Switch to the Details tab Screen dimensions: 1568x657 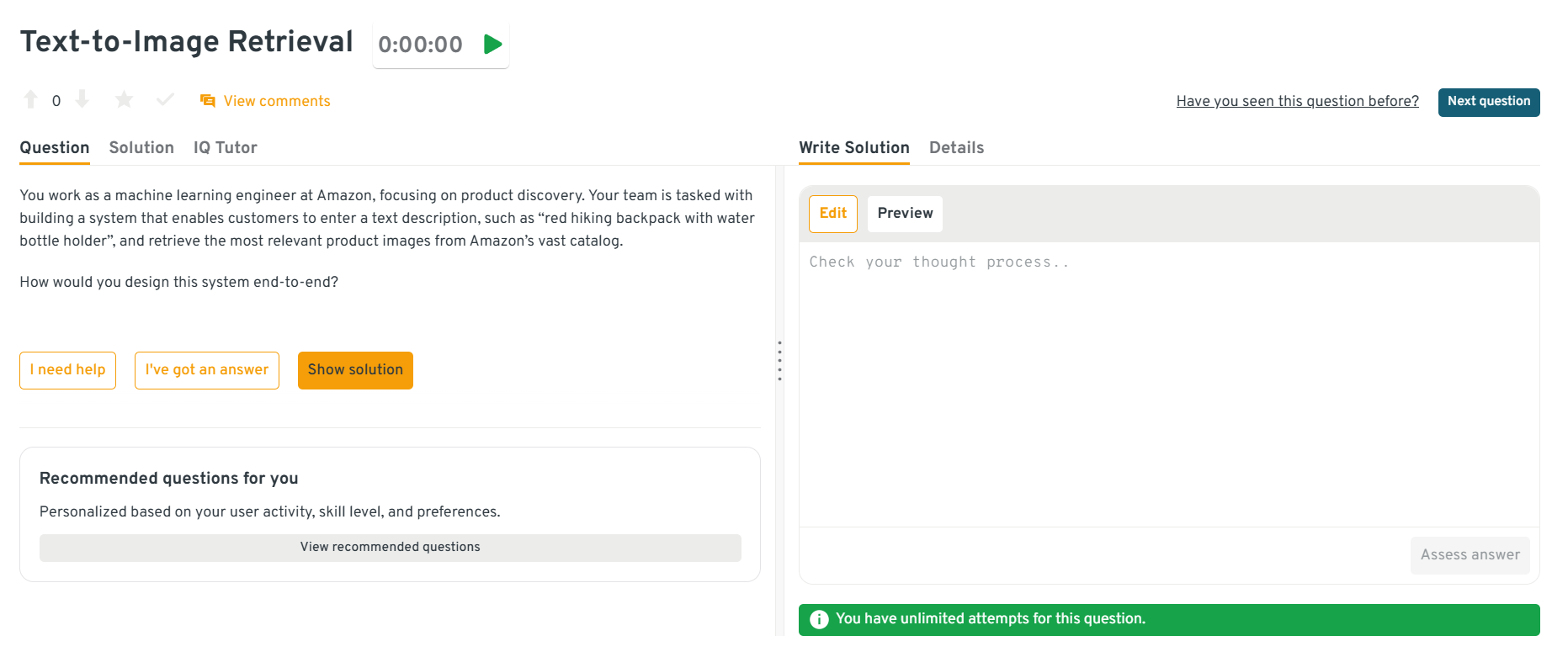956,147
